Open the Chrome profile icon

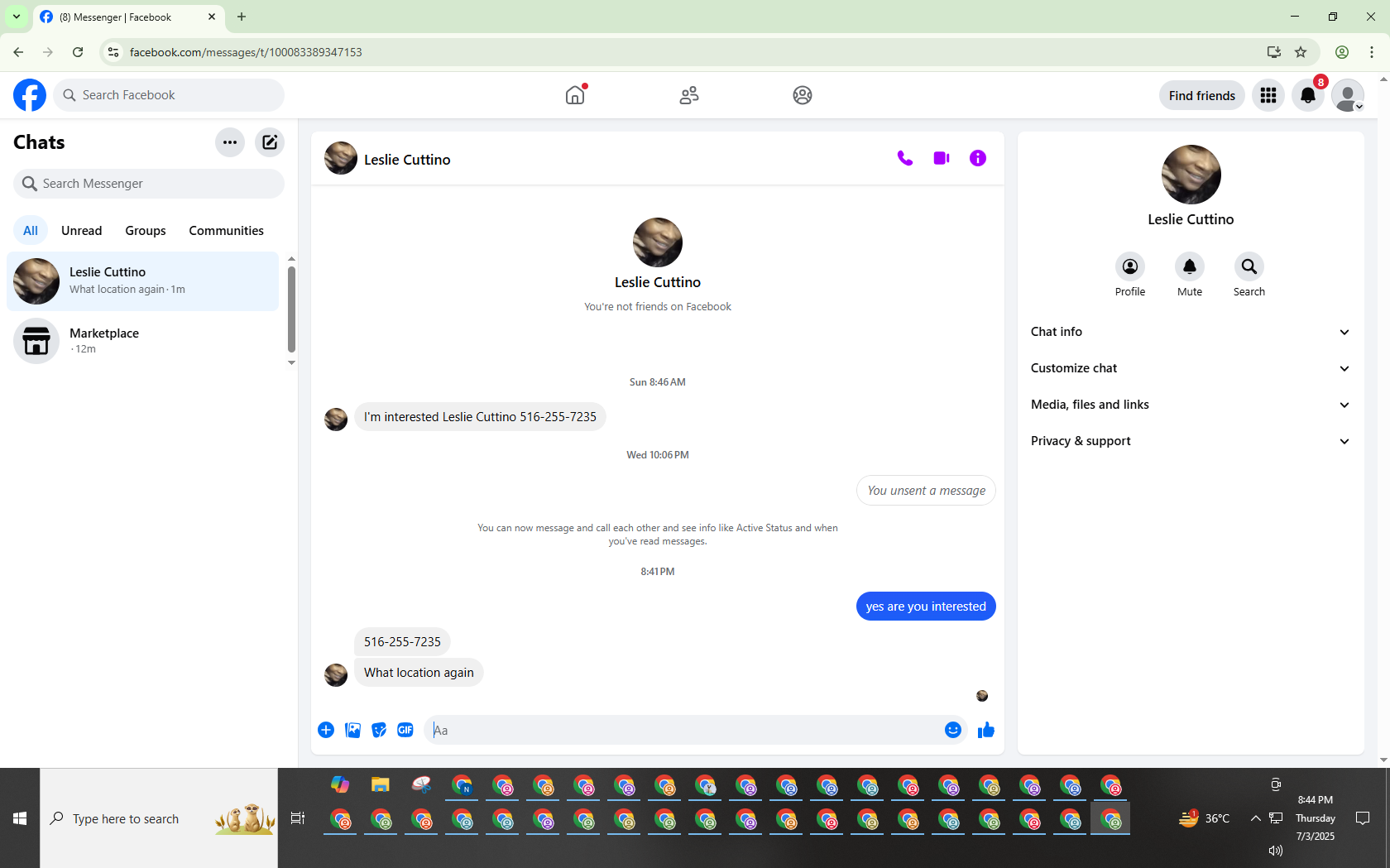(1342, 52)
